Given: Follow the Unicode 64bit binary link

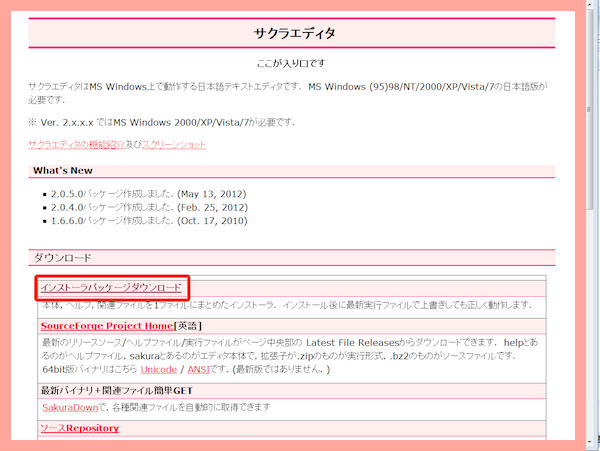Looking at the screenshot, I should [x=159, y=370].
